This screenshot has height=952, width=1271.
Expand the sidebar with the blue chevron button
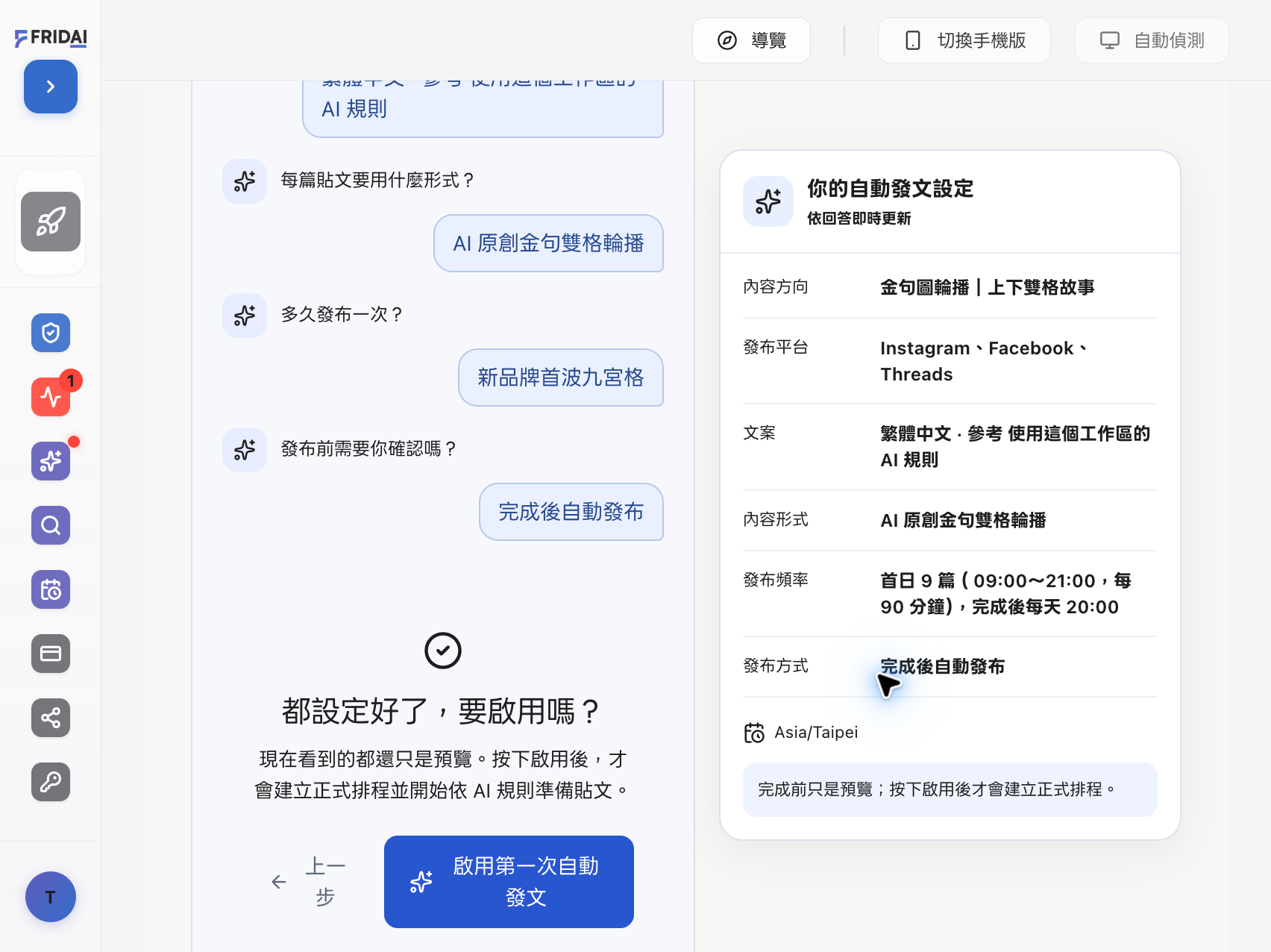pyautogui.click(x=51, y=87)
